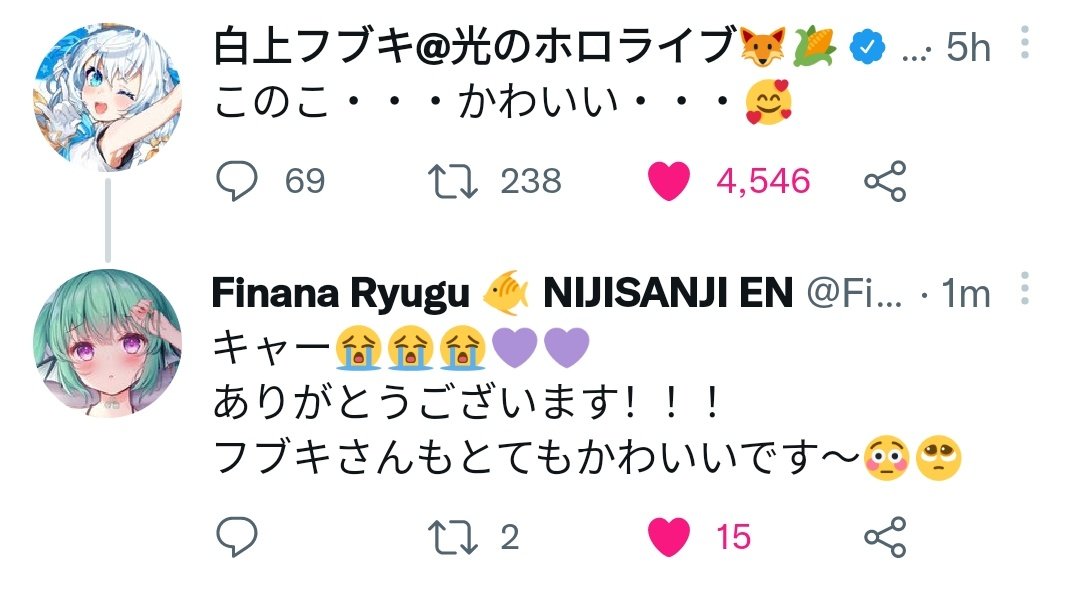
Task: View the 5h timestamp of Fubuki's tweet
Action: click(968, 47)
